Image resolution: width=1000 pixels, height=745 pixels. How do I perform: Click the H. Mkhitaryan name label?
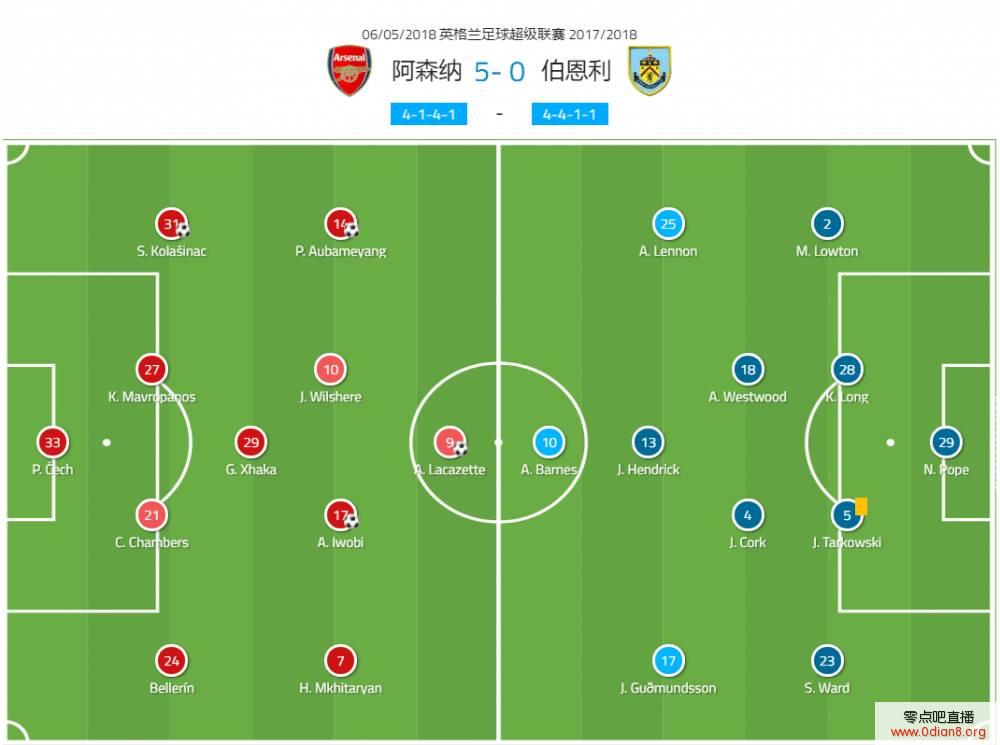point(341,688)
